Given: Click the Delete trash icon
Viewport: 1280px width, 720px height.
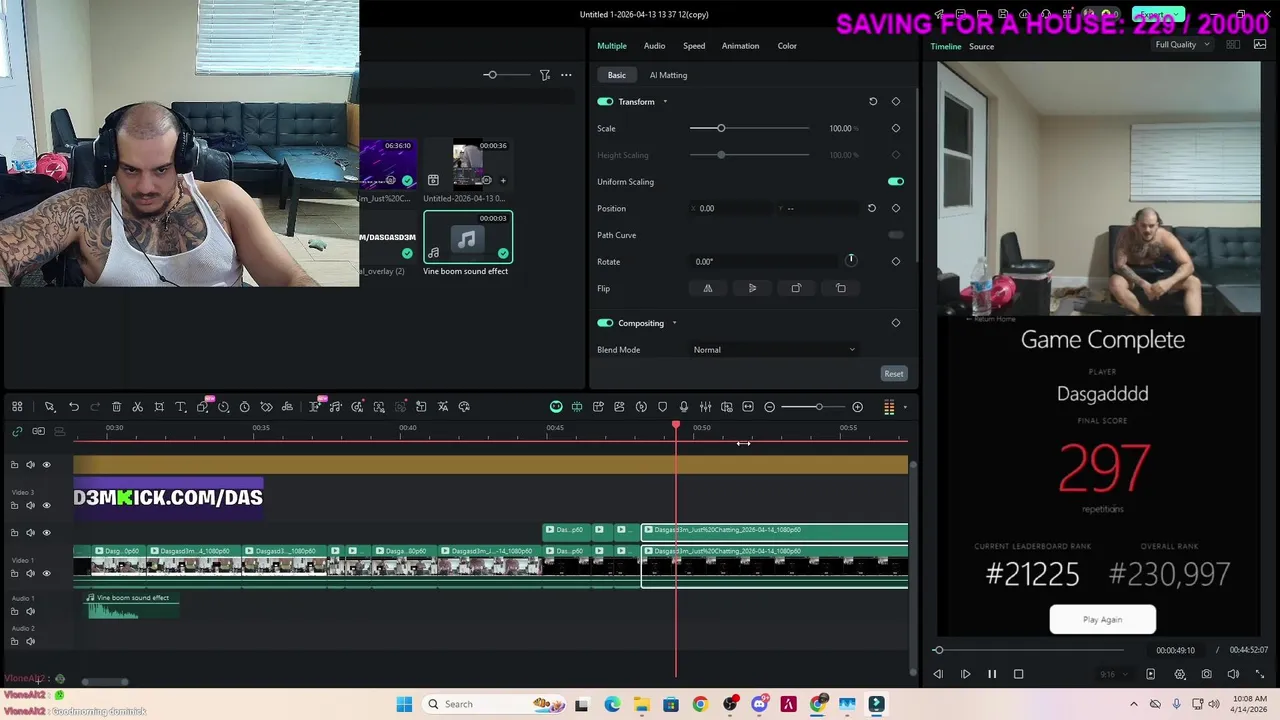Looking at the screenshot, I should pos(116,407).
